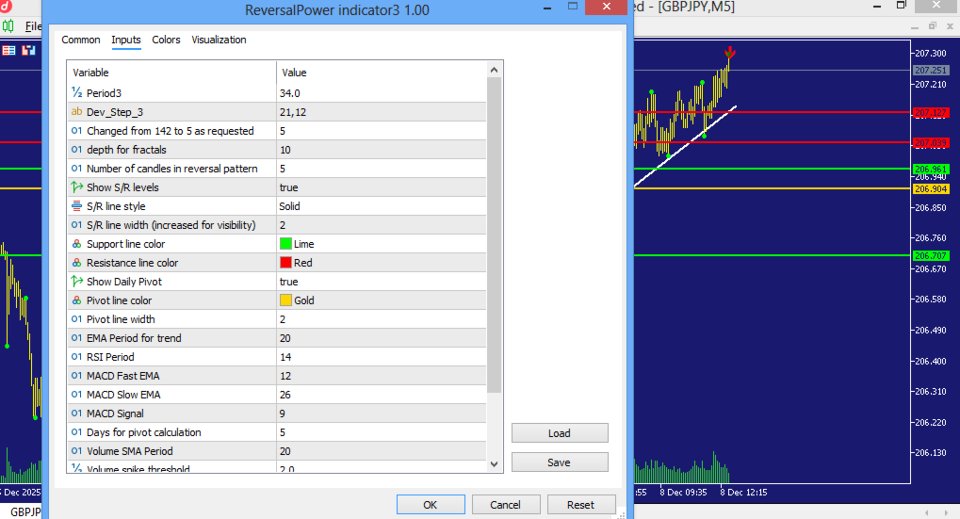This screenshot has width=960, height=519.
Task: Click the scroll up arrow of inputs list
Action: [494, 70]
